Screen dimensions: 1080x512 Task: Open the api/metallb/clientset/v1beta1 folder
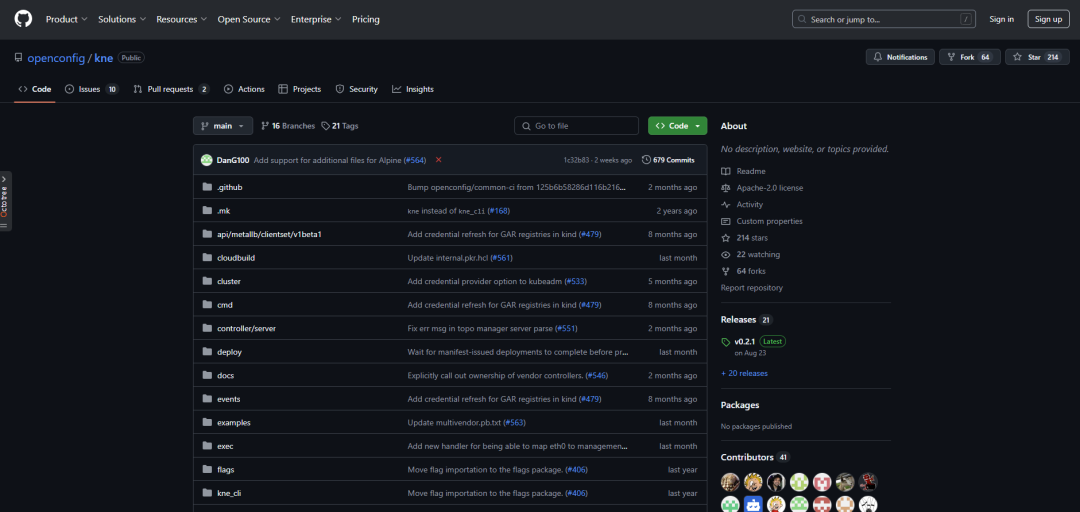(269, 234)
